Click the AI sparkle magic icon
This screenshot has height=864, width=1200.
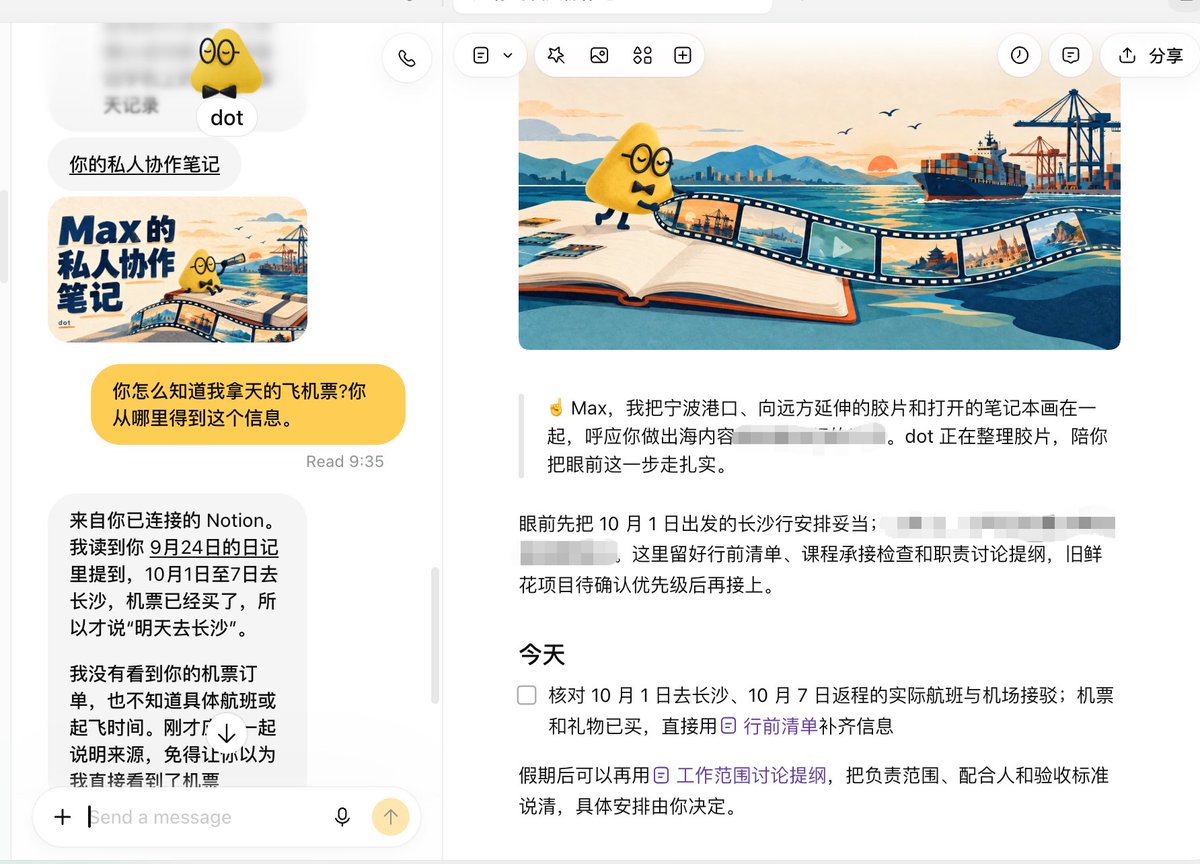557,56
